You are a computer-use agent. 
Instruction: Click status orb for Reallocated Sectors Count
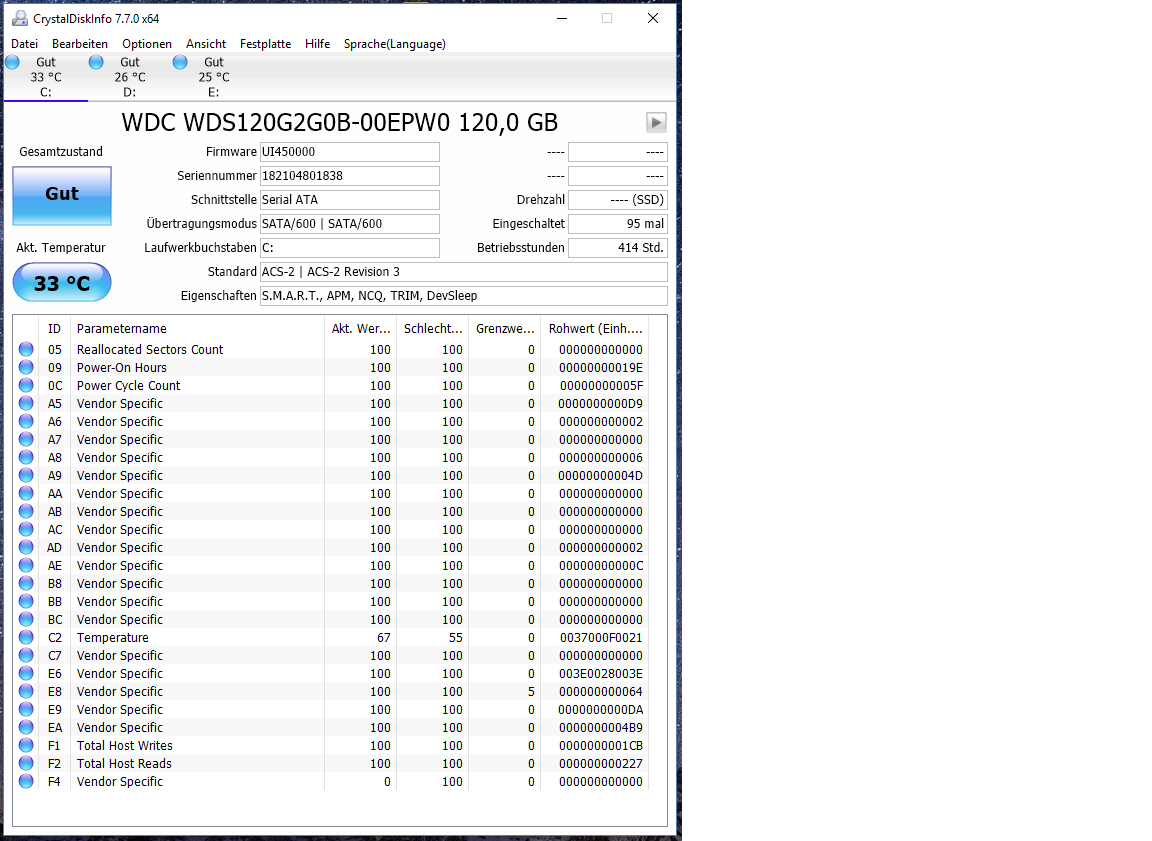pyautogui.click(x=26, y=349)
